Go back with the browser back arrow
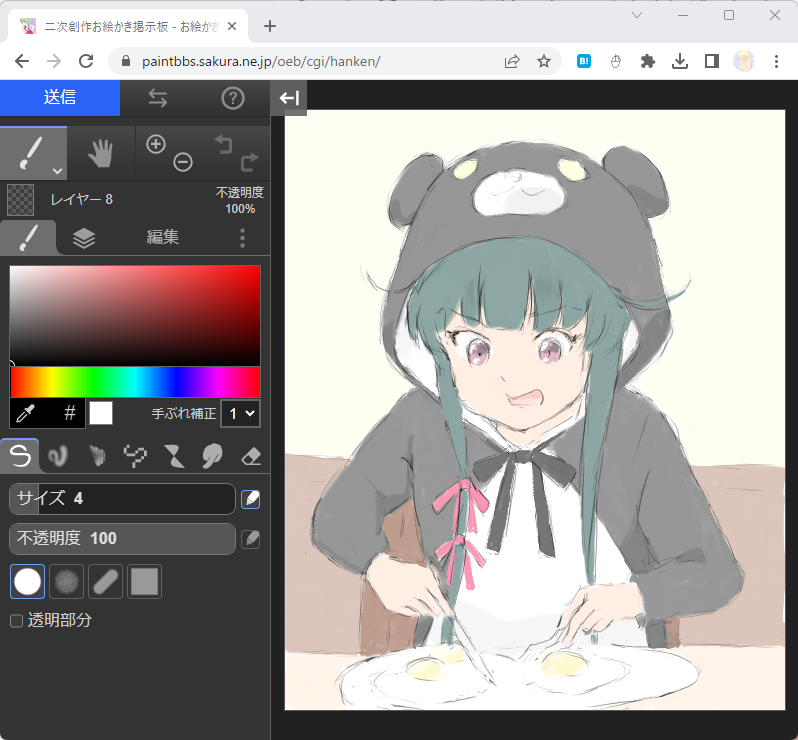 [22, 62]
